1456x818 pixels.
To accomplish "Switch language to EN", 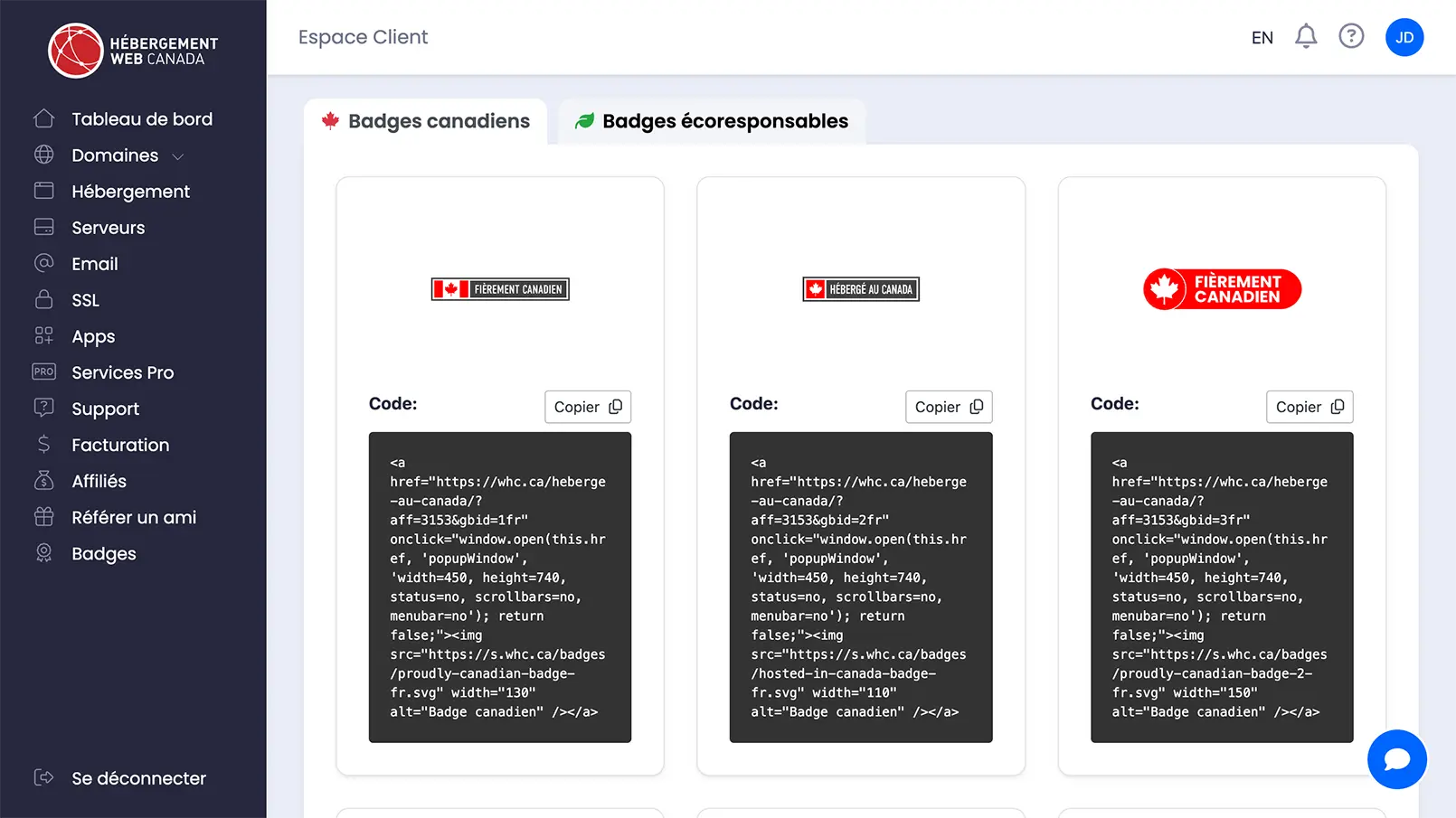I will click(1262, 37).
